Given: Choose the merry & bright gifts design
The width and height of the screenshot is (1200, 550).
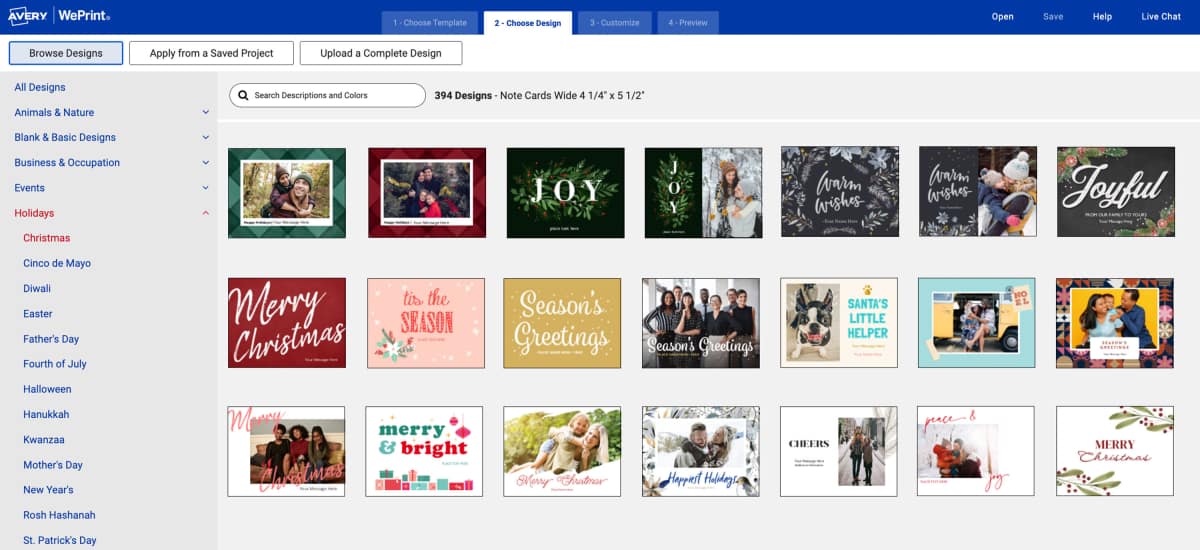Looking at the screenshot, I should [x=424, y=451].
